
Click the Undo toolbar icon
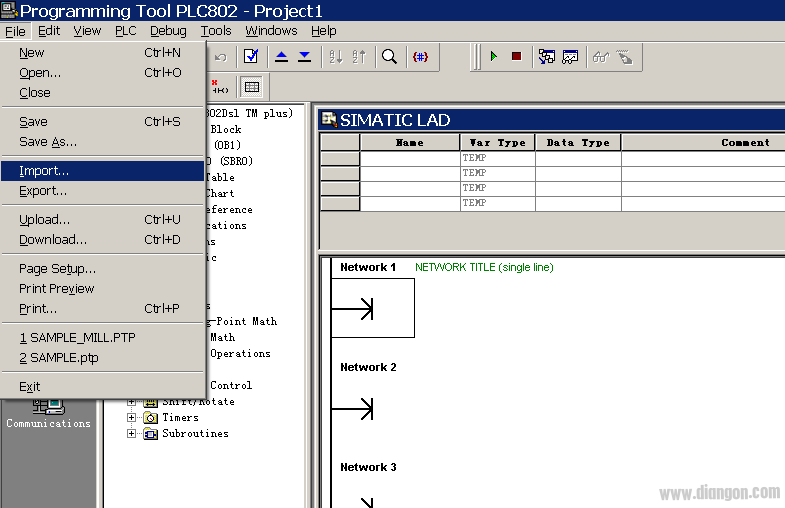220,57
